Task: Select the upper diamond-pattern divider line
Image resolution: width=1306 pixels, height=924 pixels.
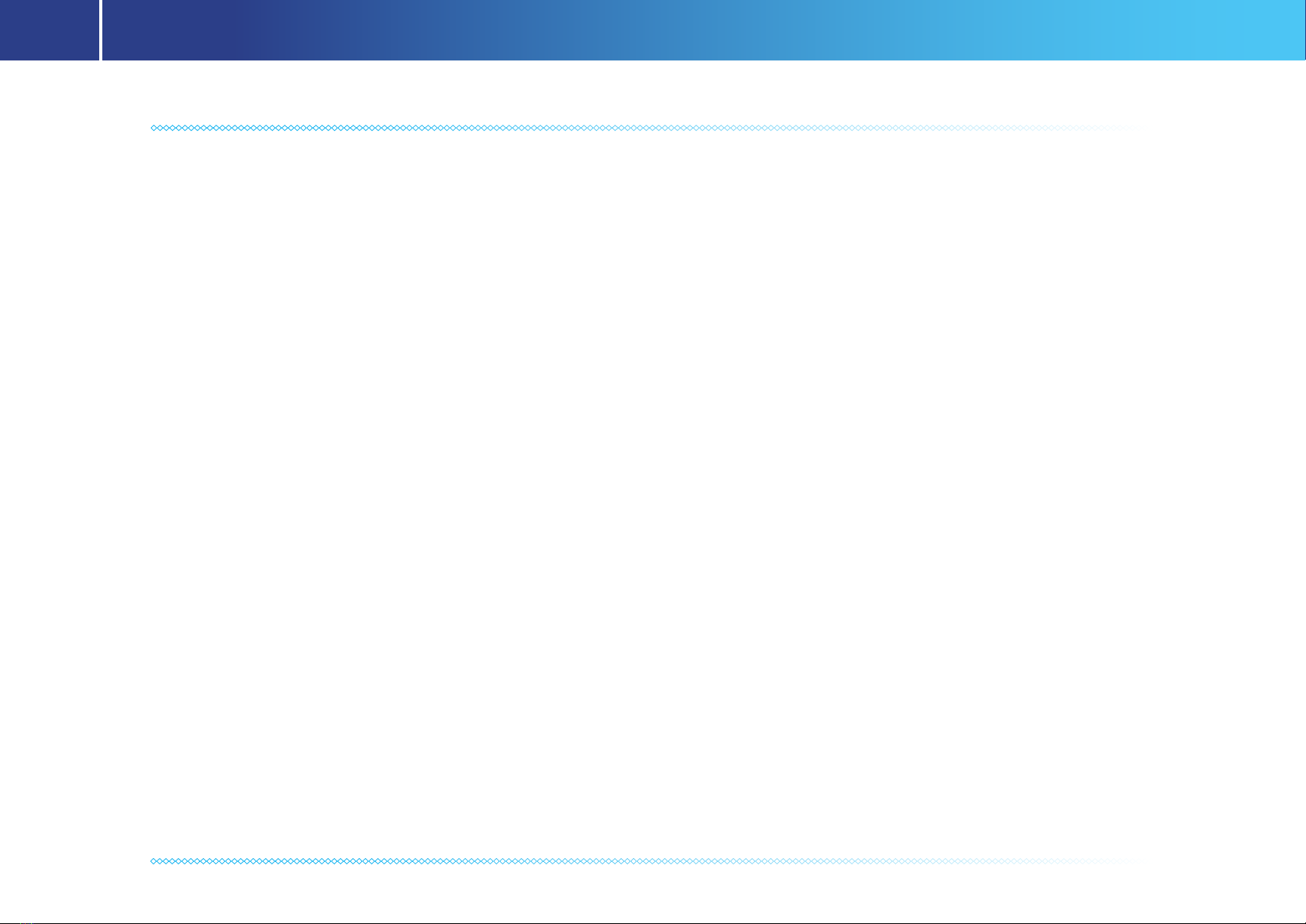Action: (x=643, y=127)
